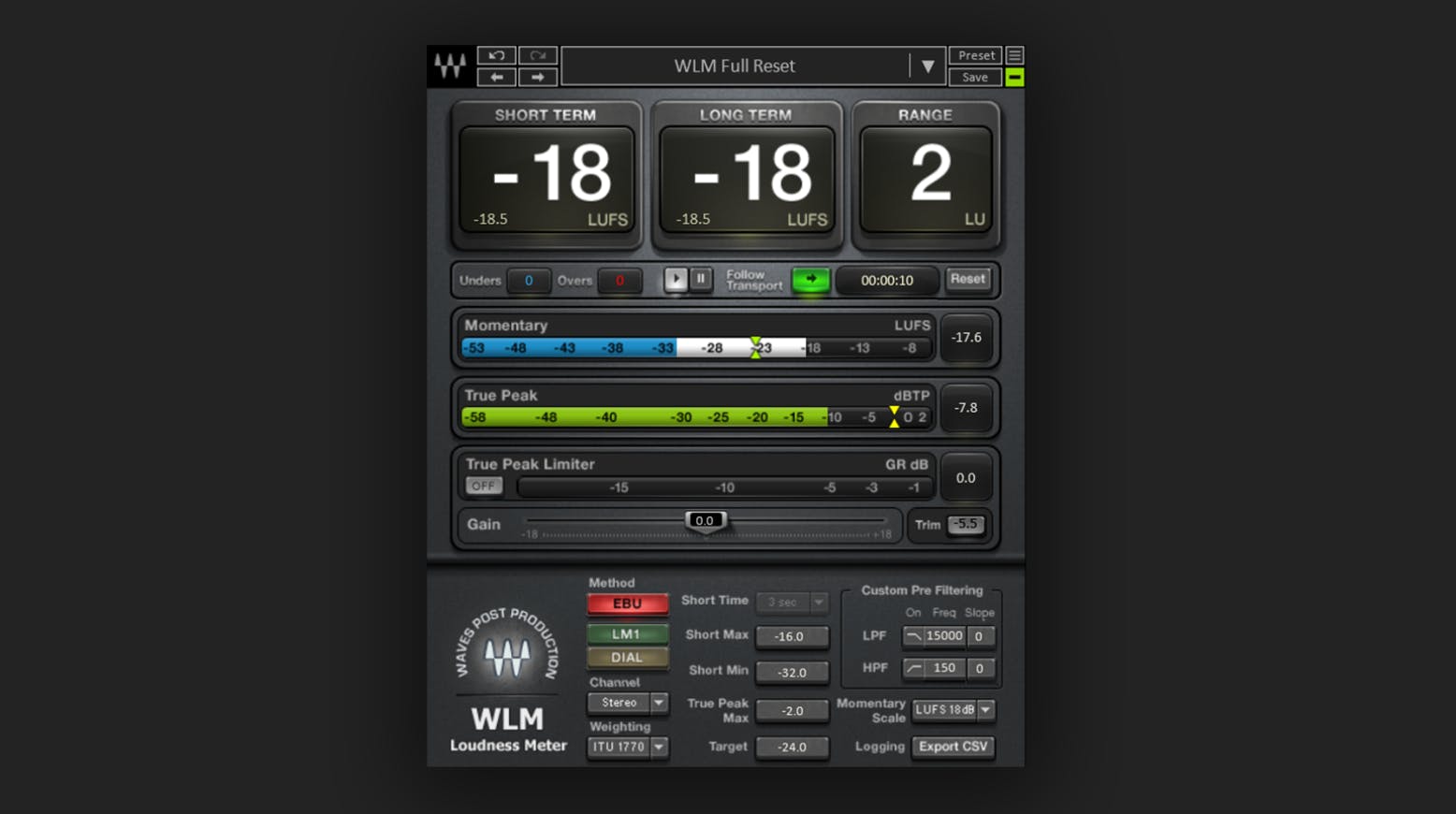Click the LPF frequency 15000 field

pos(945,636)
